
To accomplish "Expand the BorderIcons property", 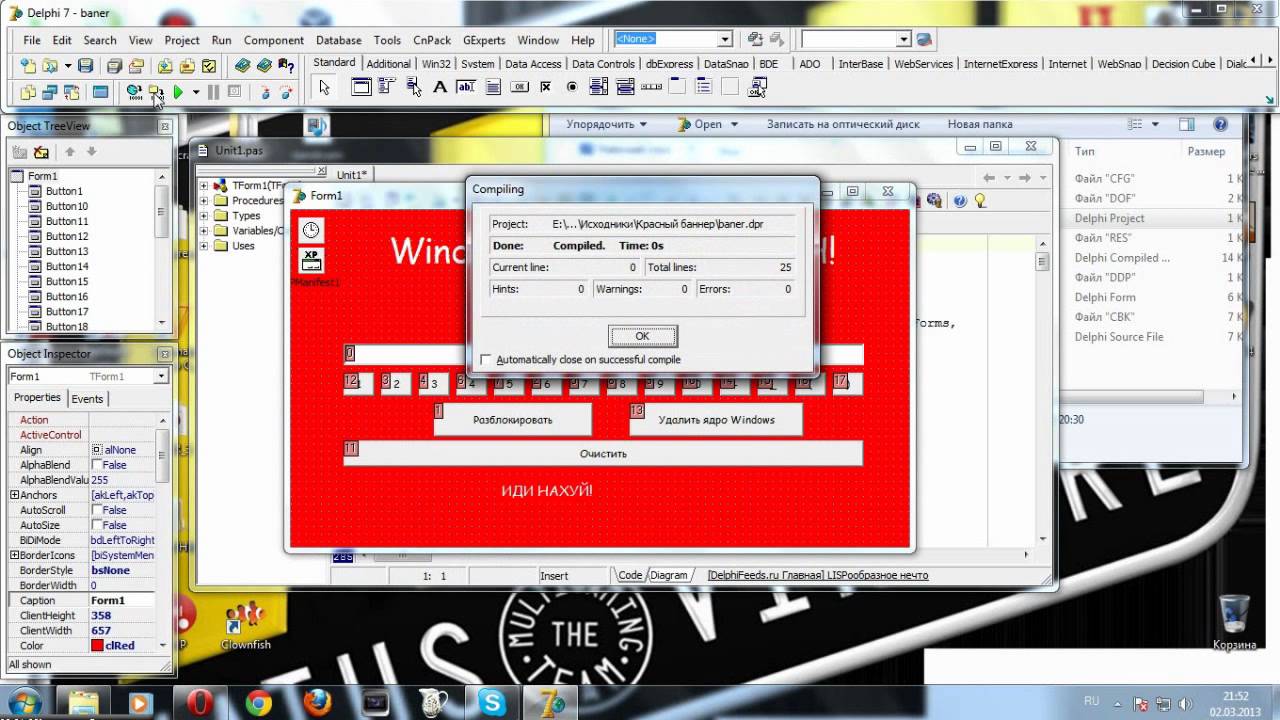I will tap(14, 555).
